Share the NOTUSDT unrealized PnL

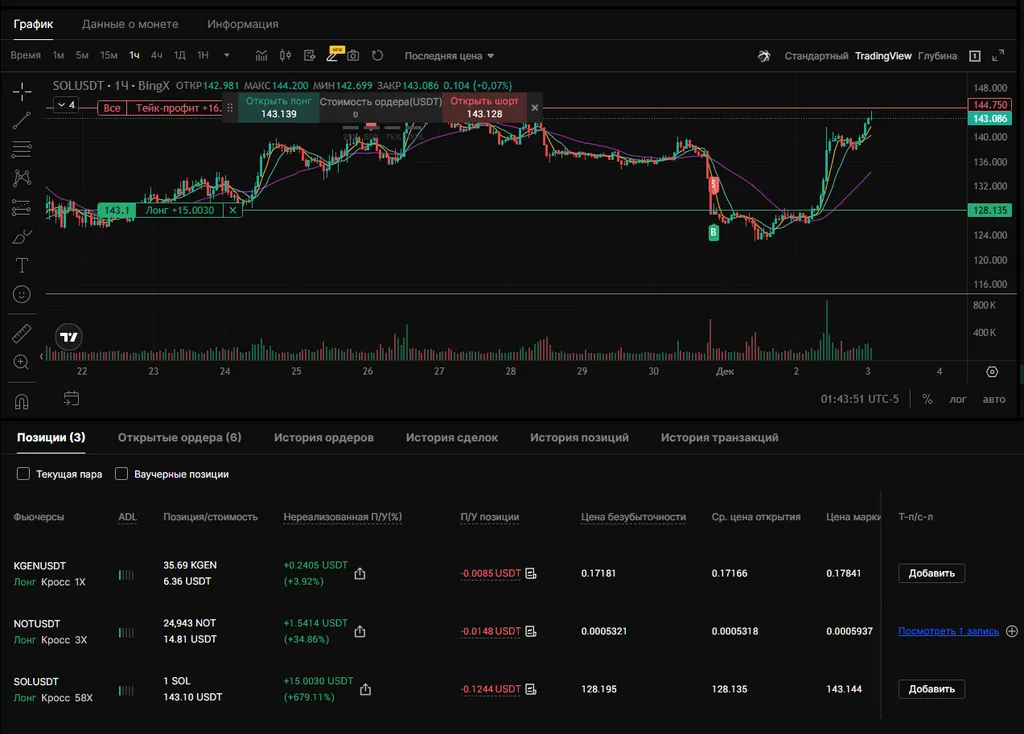[x=360, y=631]
